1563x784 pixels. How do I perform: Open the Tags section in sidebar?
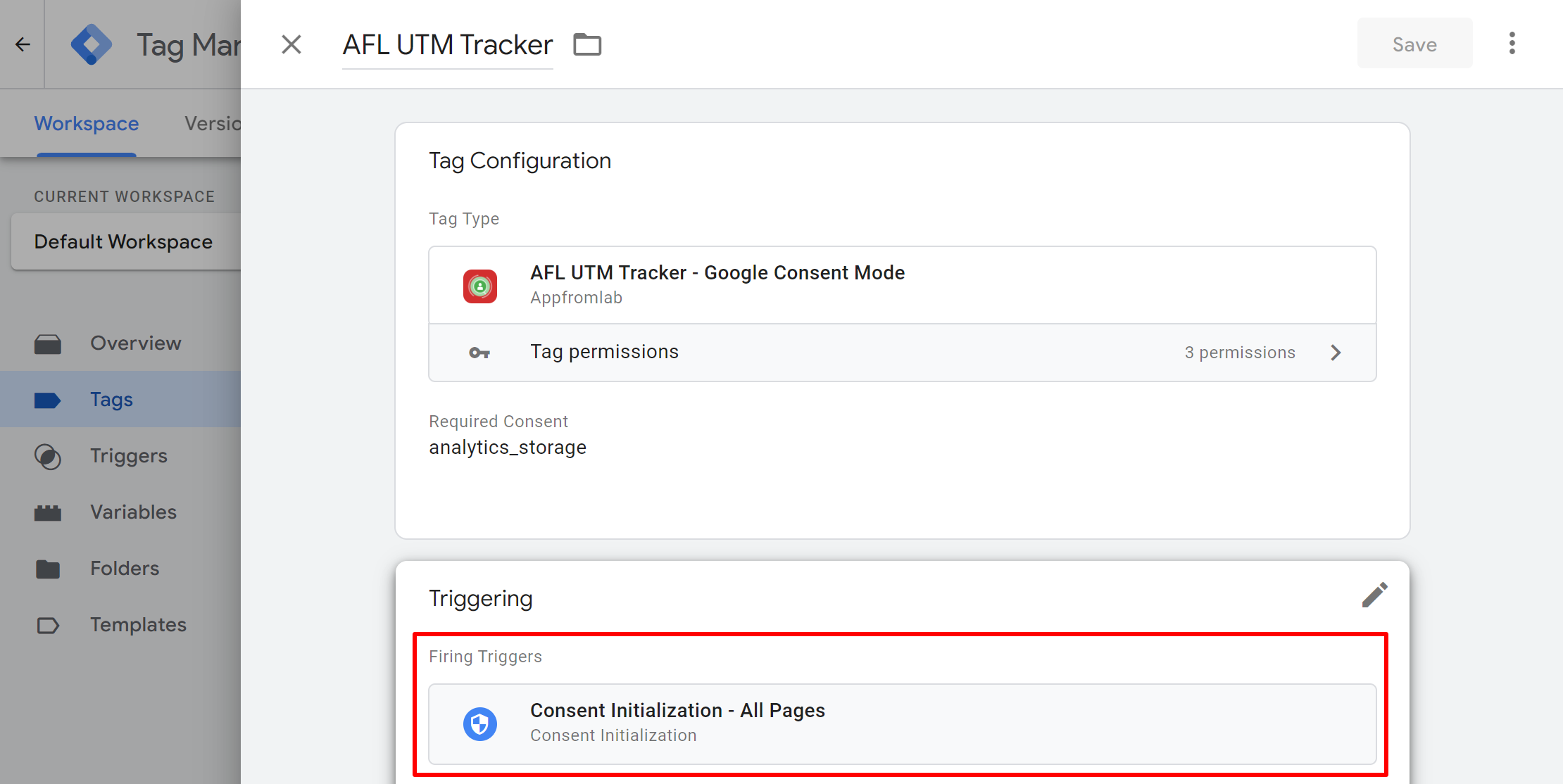click(x=111, y=399)
